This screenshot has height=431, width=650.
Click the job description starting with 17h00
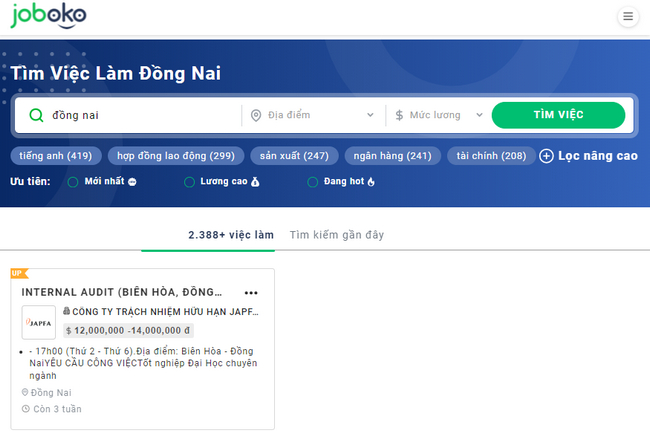tap(143, 363)
